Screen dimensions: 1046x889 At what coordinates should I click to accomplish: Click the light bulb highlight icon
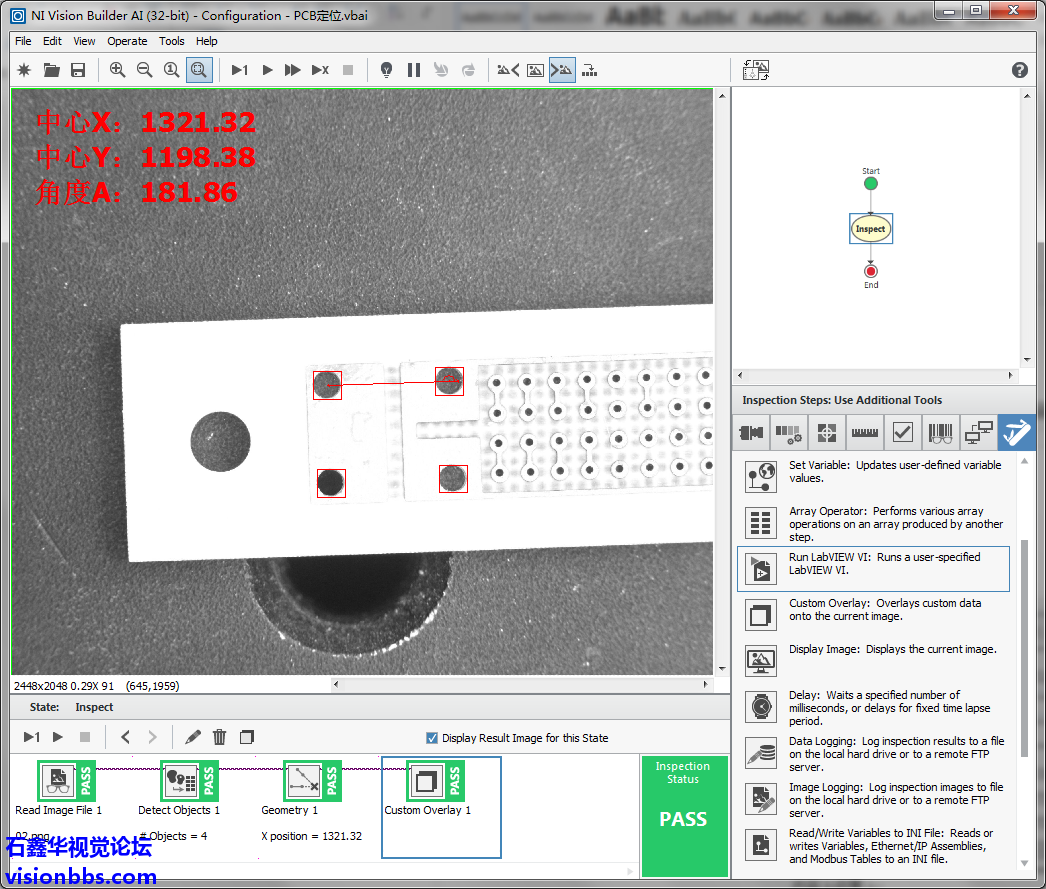pos(386,70)
